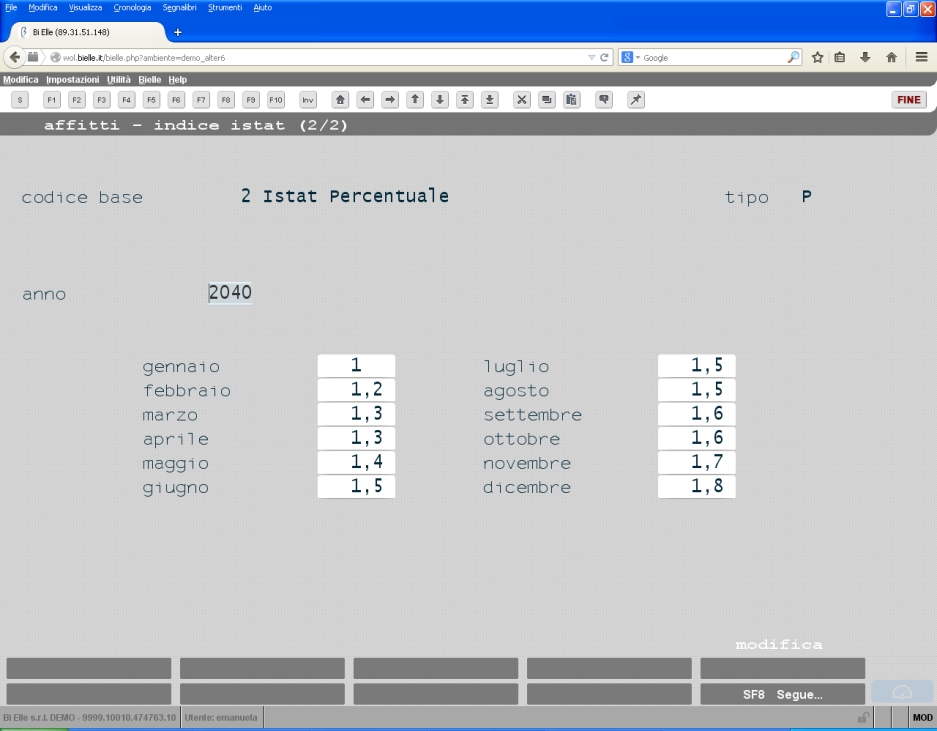Image resolution: width=937 pixels, height=731 pixels.
Task: Click the Inv (enter) toolbar button
Action: point(308,100)
